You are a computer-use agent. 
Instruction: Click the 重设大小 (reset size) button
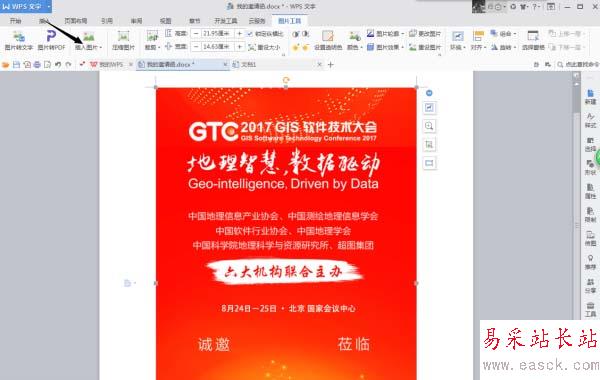pos(264,47)
